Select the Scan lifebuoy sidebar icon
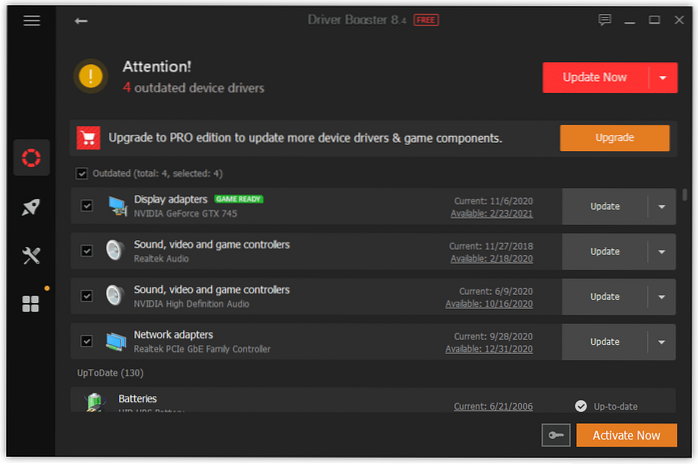698x464 pixels. 32,158
